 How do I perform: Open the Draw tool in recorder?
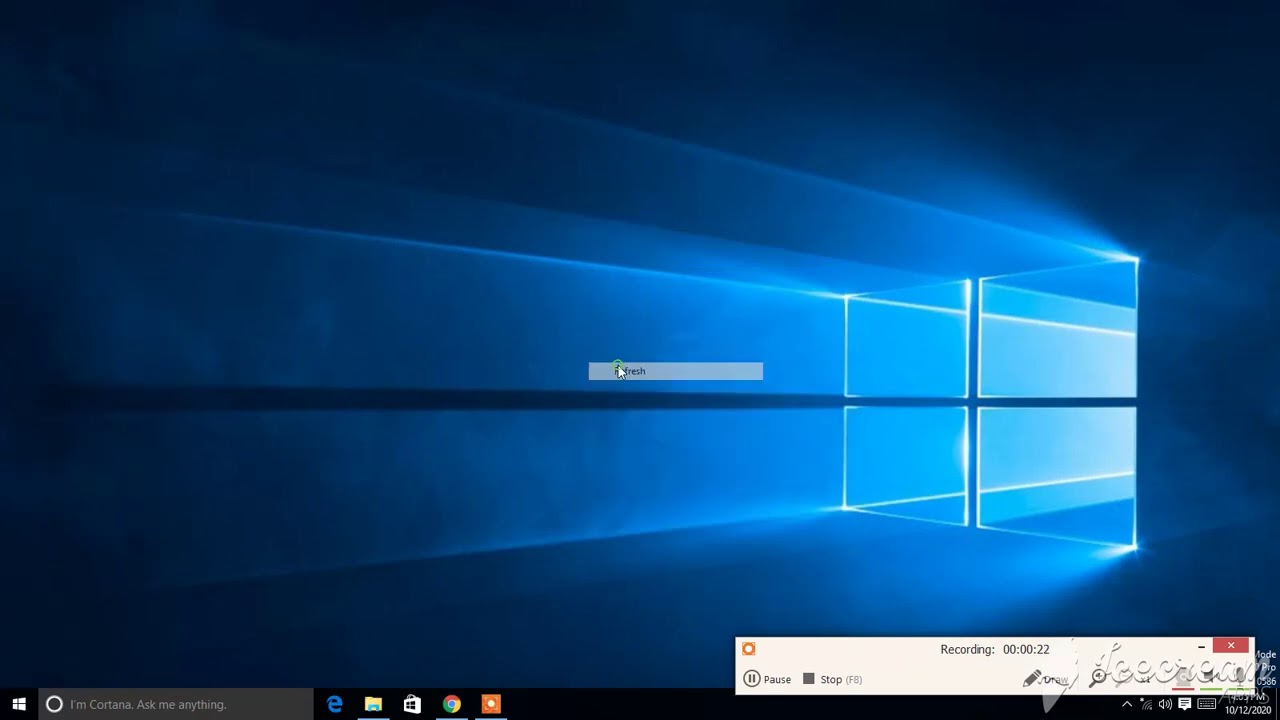(x=1046, y=679)
